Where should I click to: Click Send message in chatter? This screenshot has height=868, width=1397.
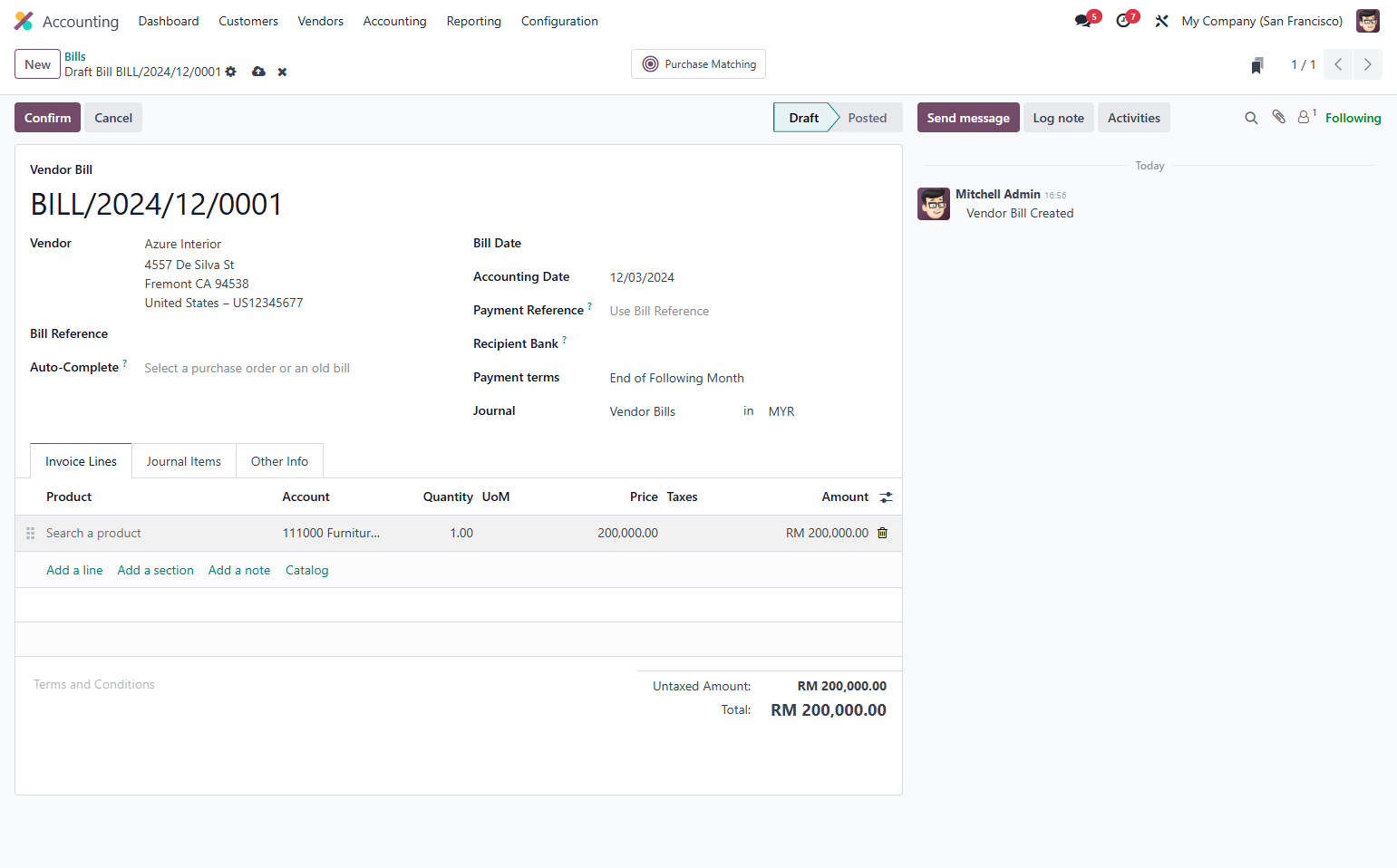(x=968, y=118)
